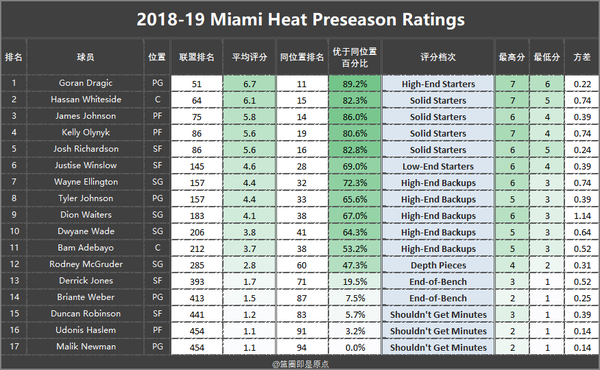The image size is (600, 370).
Task: Select the Goran Dragic player name cell
Action: (x=85, y=83)
